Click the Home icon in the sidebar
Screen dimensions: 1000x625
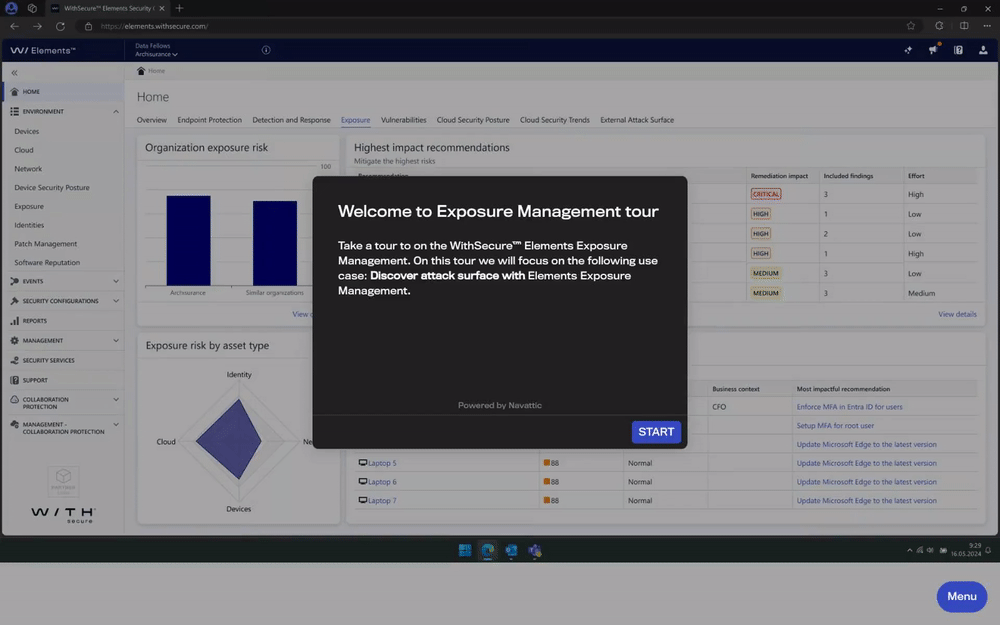(x=14, y=92)
